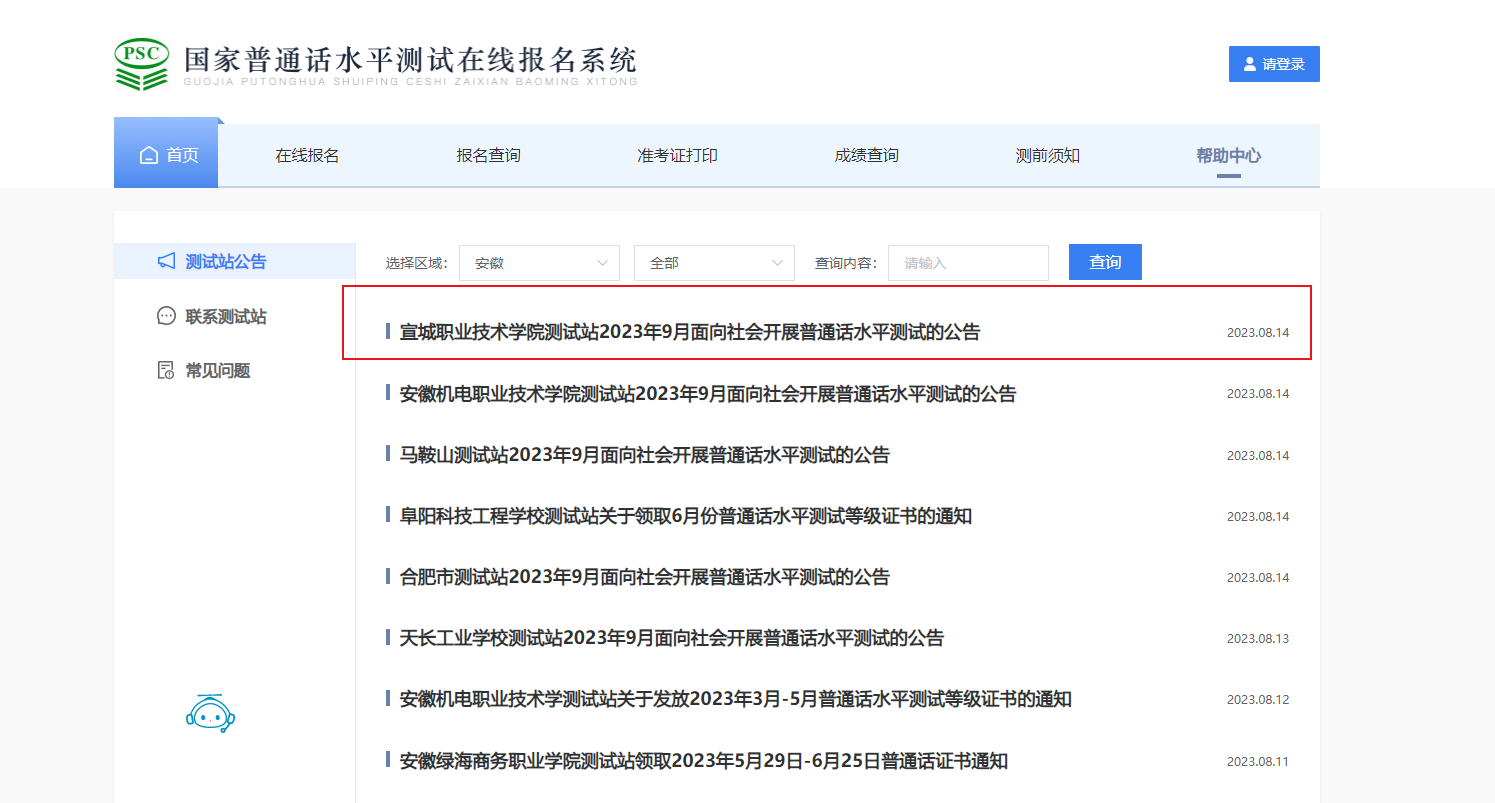The width and height of the screenshot is (1495, 803).
Task: Open 天长工业学校测试站 announcement link
Action: click(671, 638)
